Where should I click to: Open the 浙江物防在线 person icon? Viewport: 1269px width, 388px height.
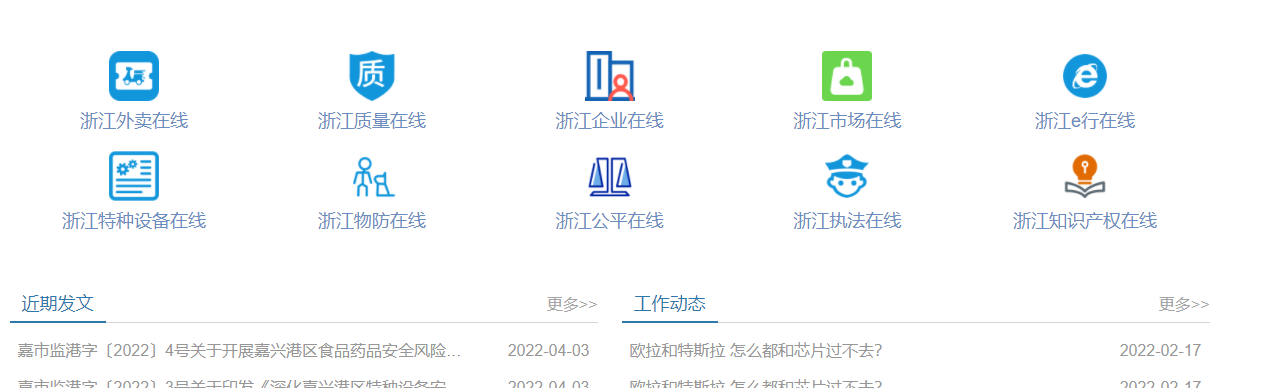pos(372,176)
